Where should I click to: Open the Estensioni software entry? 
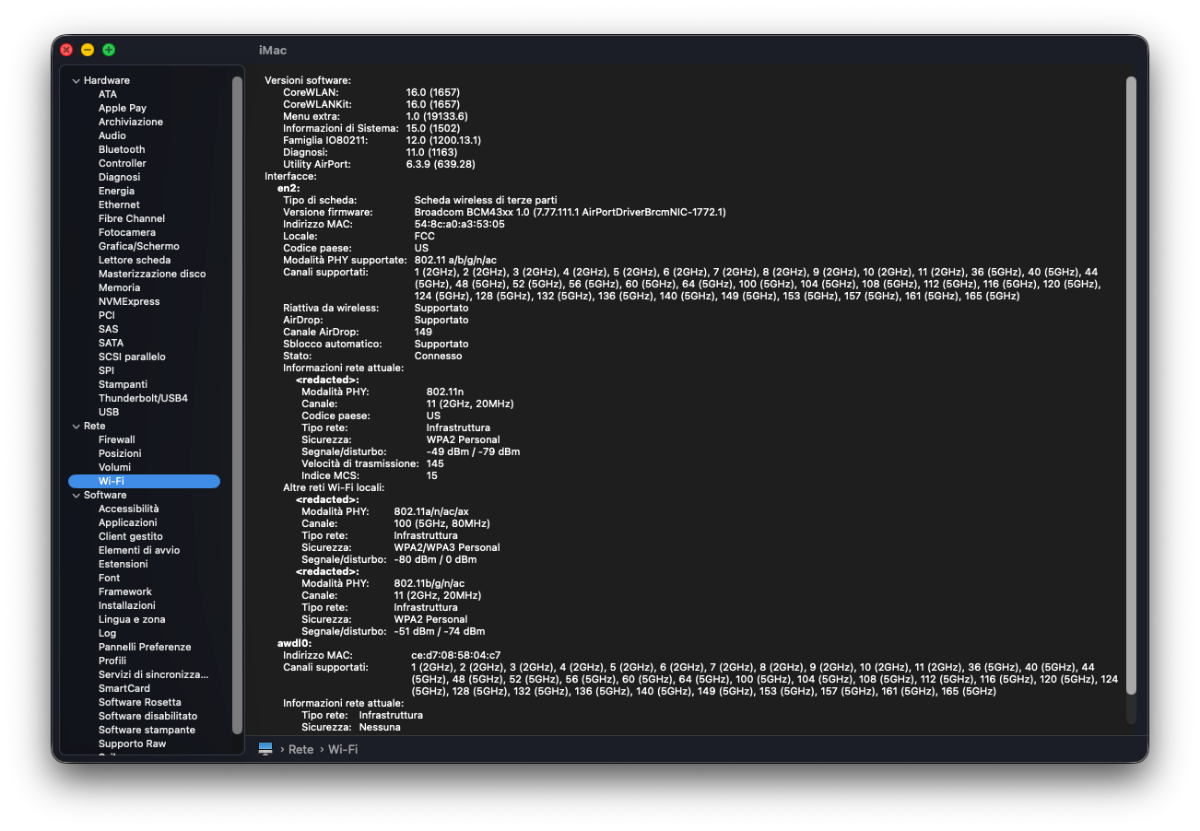tap(123, 564)
